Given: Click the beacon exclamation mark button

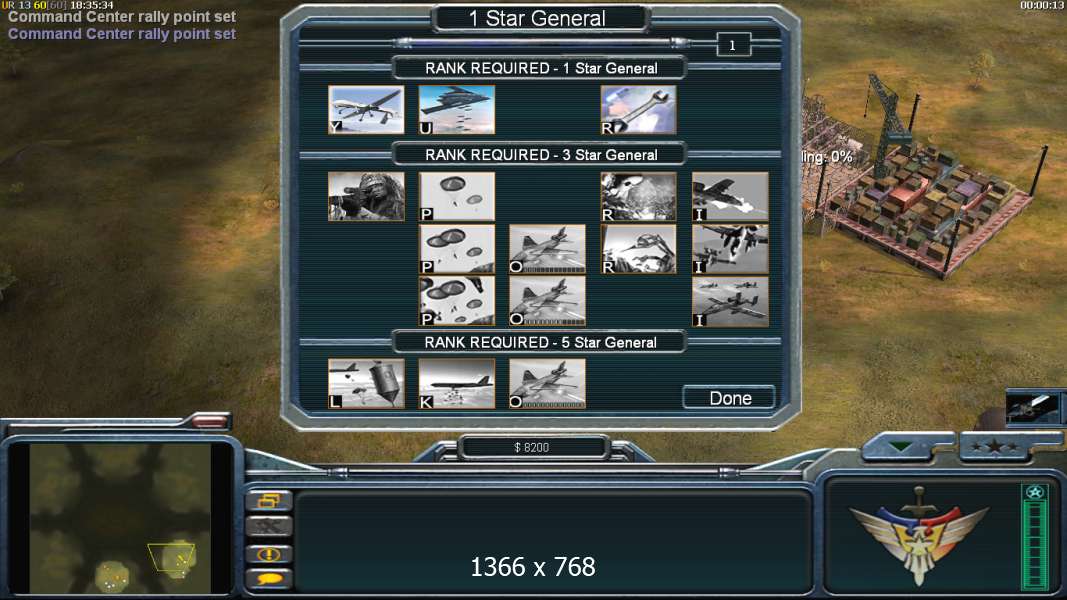Looking at the screenshot, I should pyautogui.click(x=269, y=554).
